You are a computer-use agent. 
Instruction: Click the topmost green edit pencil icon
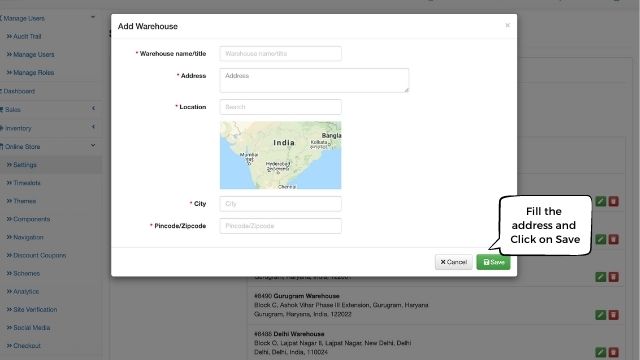[x=600, y=201]
